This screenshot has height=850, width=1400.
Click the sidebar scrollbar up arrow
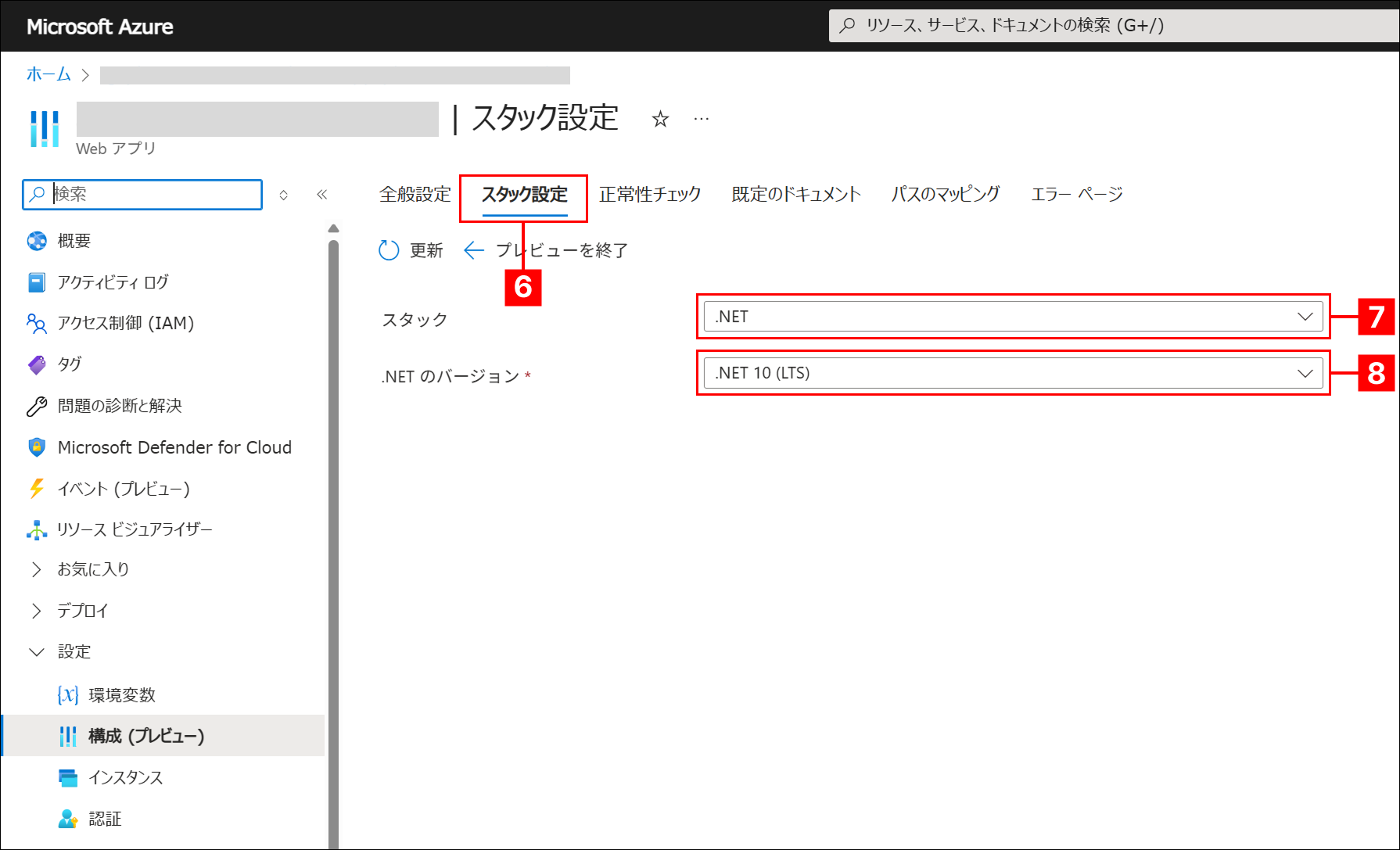(334, 228)
